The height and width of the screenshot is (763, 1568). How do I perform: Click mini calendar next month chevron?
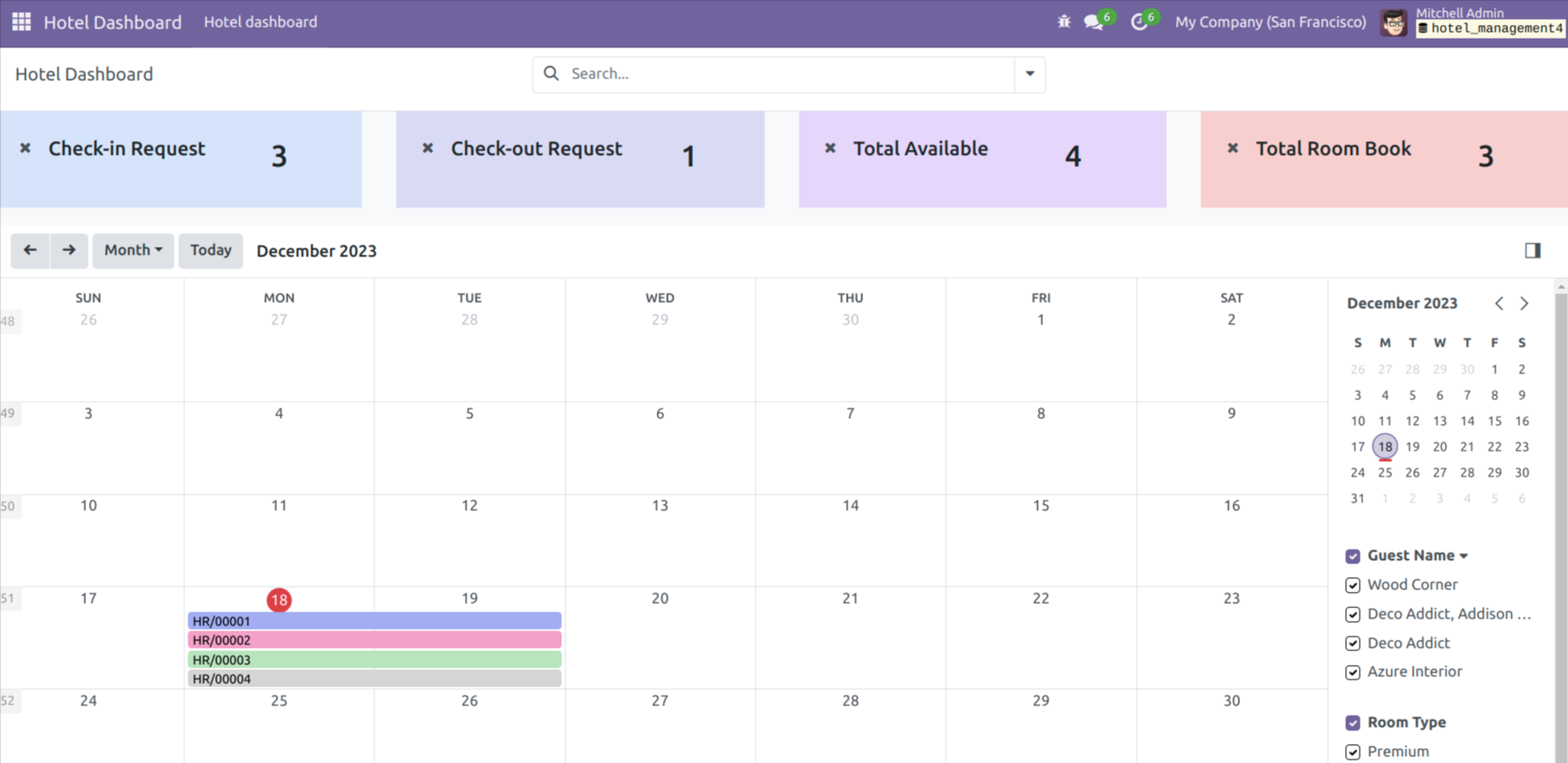coord(1524,304)
